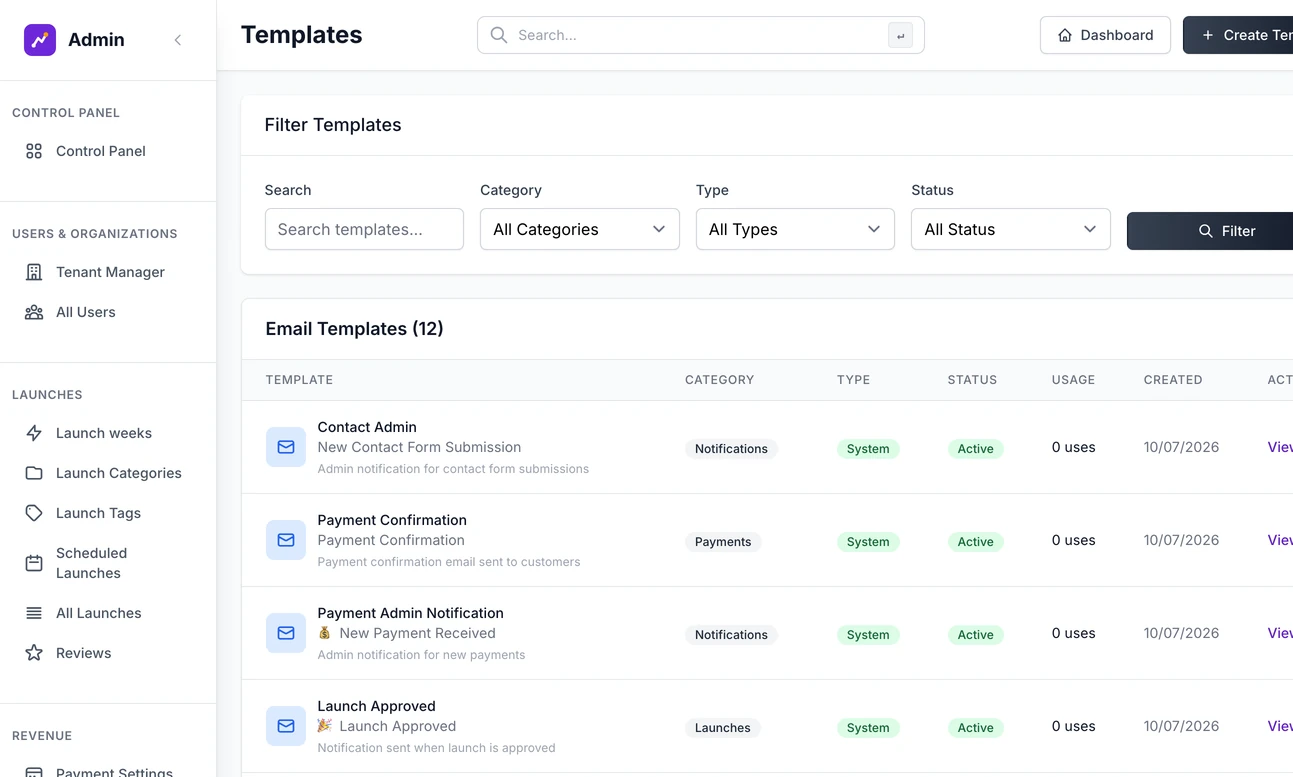Click the Launch weeks lightning icon

click(34, 433)
